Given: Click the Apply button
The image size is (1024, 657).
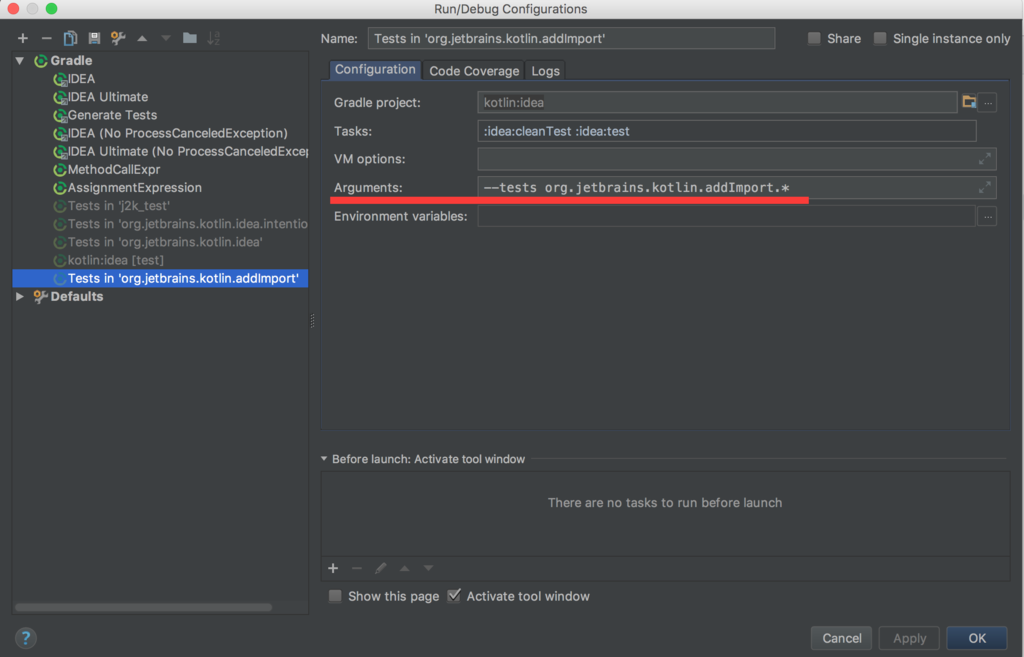Looking at the screenshot, I should (x=908, y=638).
